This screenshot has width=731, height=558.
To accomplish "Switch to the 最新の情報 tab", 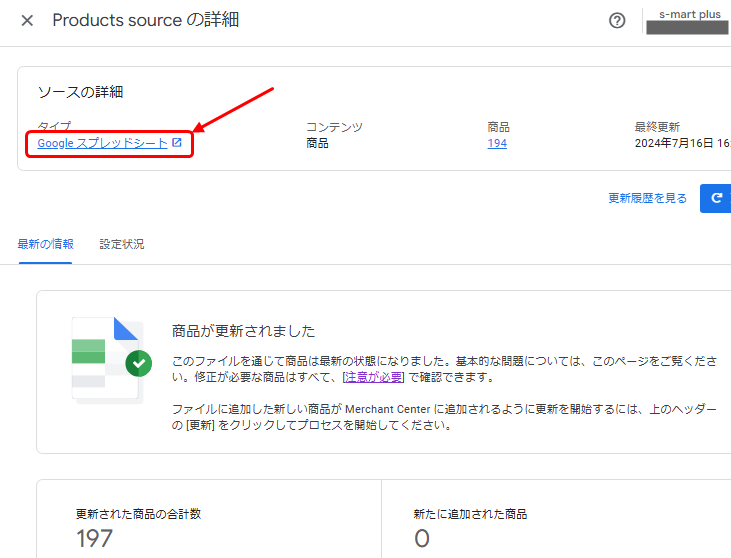I will point(45,244).
